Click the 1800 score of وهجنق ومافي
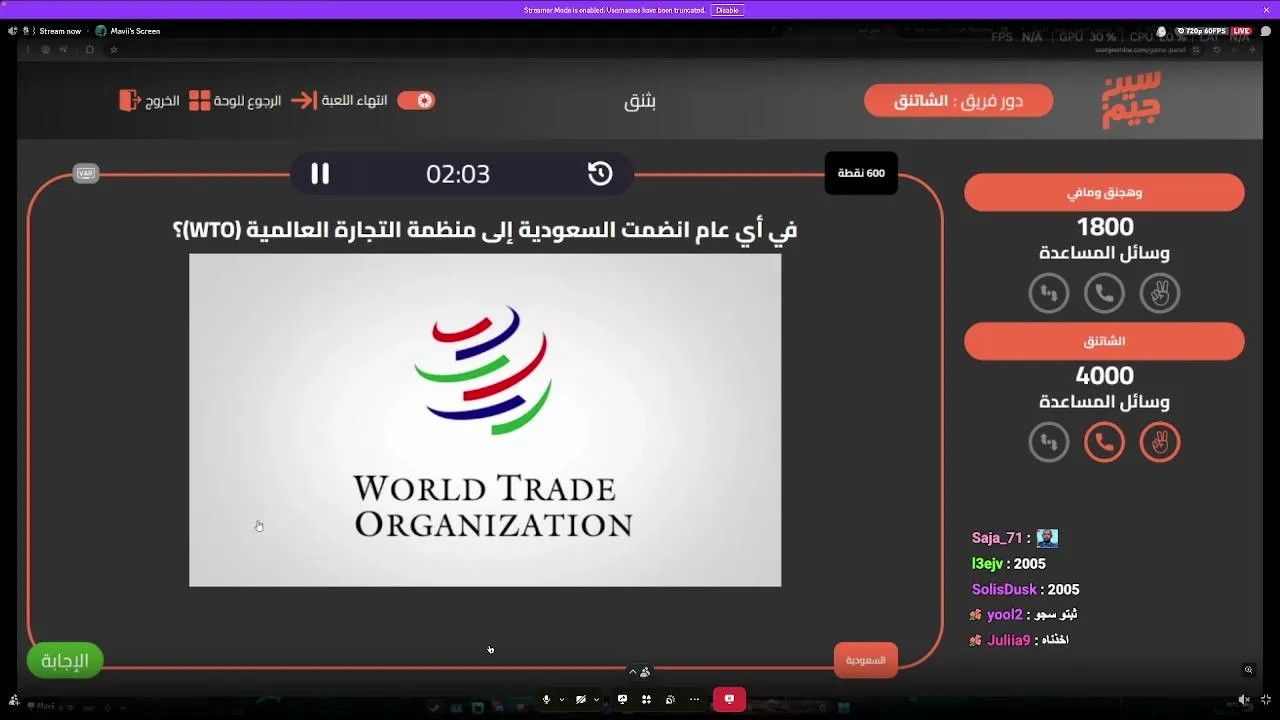The image size is (1280, 720). (x=1105, y=227)
